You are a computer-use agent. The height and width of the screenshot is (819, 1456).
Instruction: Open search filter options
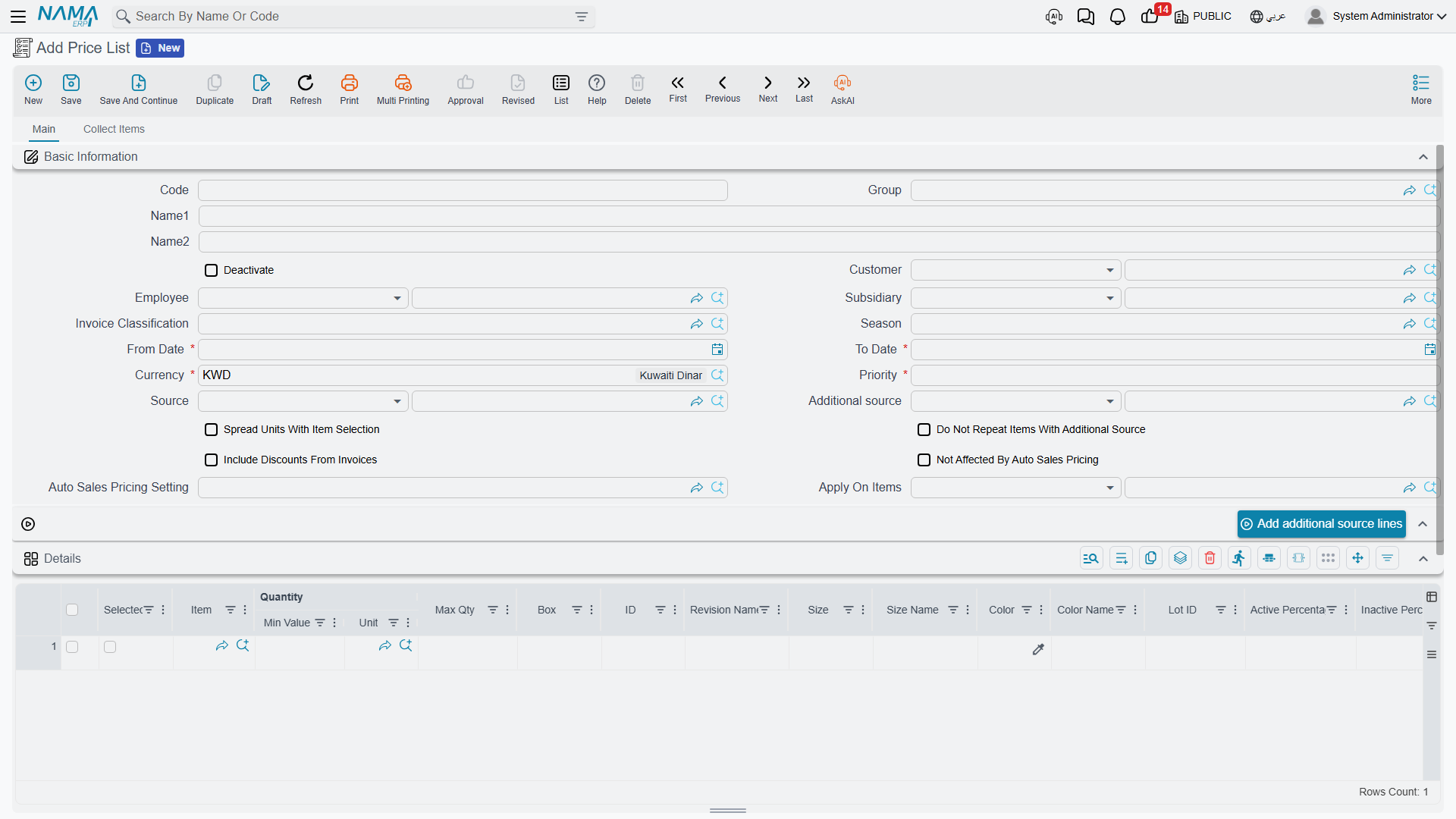[582, 17]
